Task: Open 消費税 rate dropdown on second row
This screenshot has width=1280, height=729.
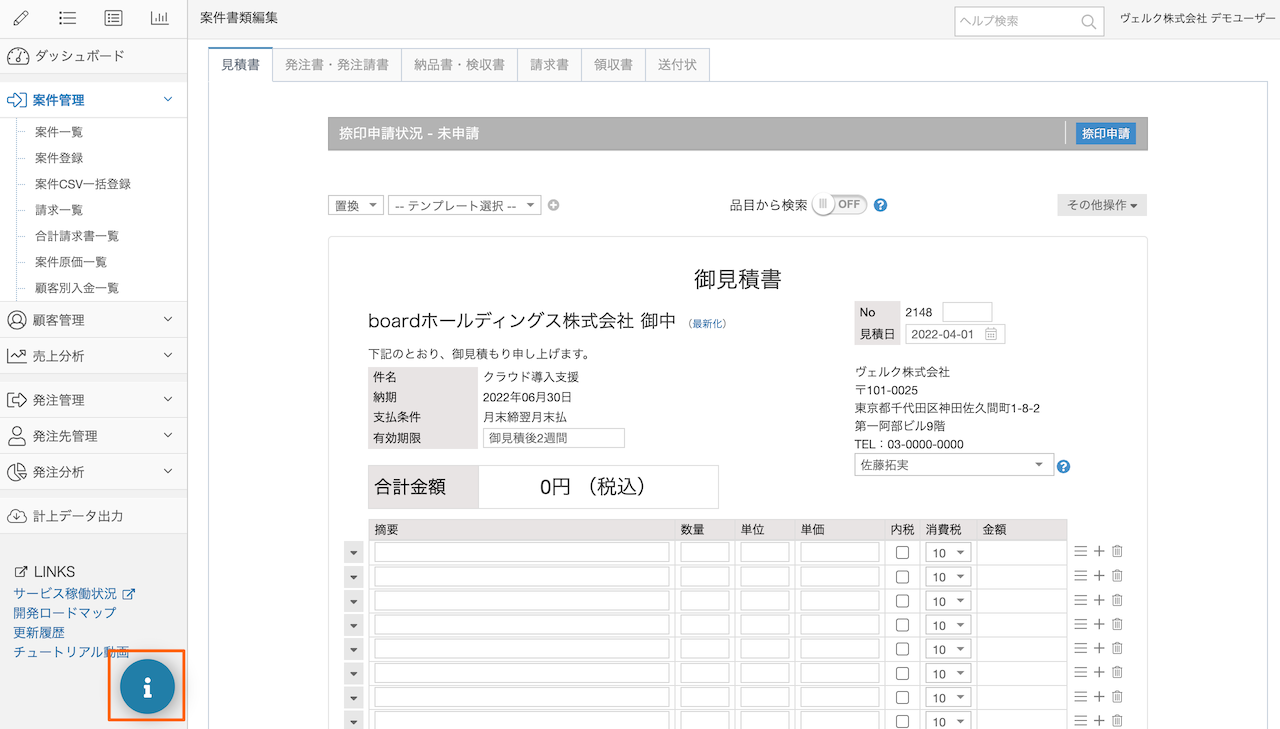Action: [x=949, y=577]
